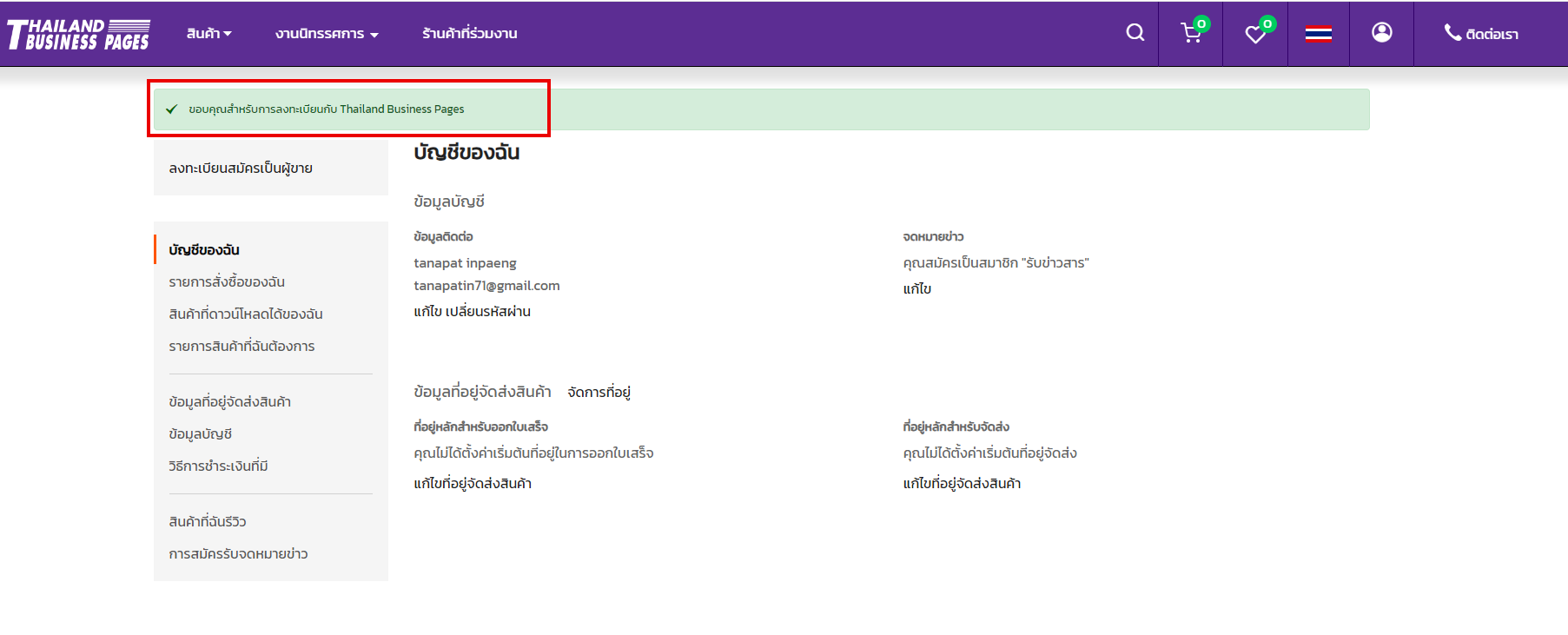Screen dimensions: 1568x635
Task: Expand the สินค้า dropdown menu
Action: [x=208, y=34]
